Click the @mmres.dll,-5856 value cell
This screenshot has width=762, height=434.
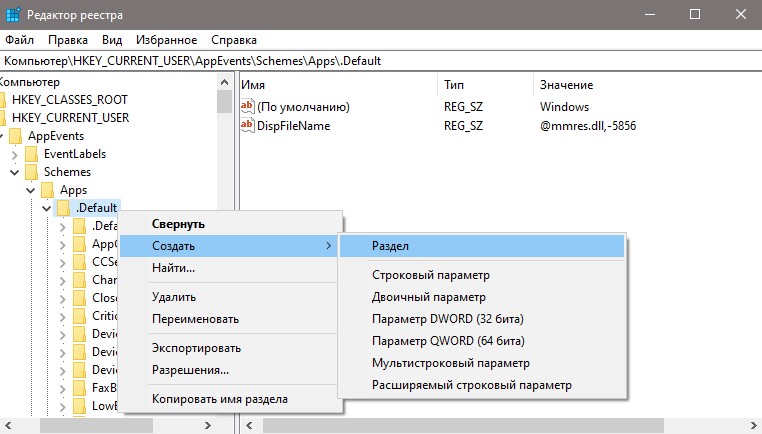[588, 126]
